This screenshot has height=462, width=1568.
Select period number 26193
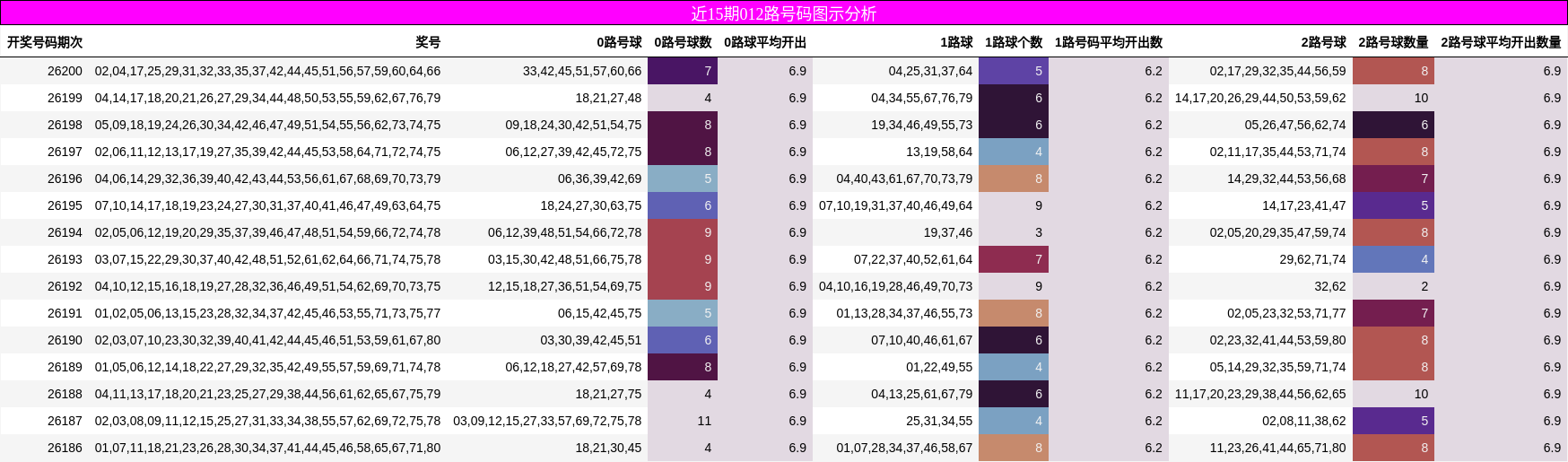(x=65, y=259)
